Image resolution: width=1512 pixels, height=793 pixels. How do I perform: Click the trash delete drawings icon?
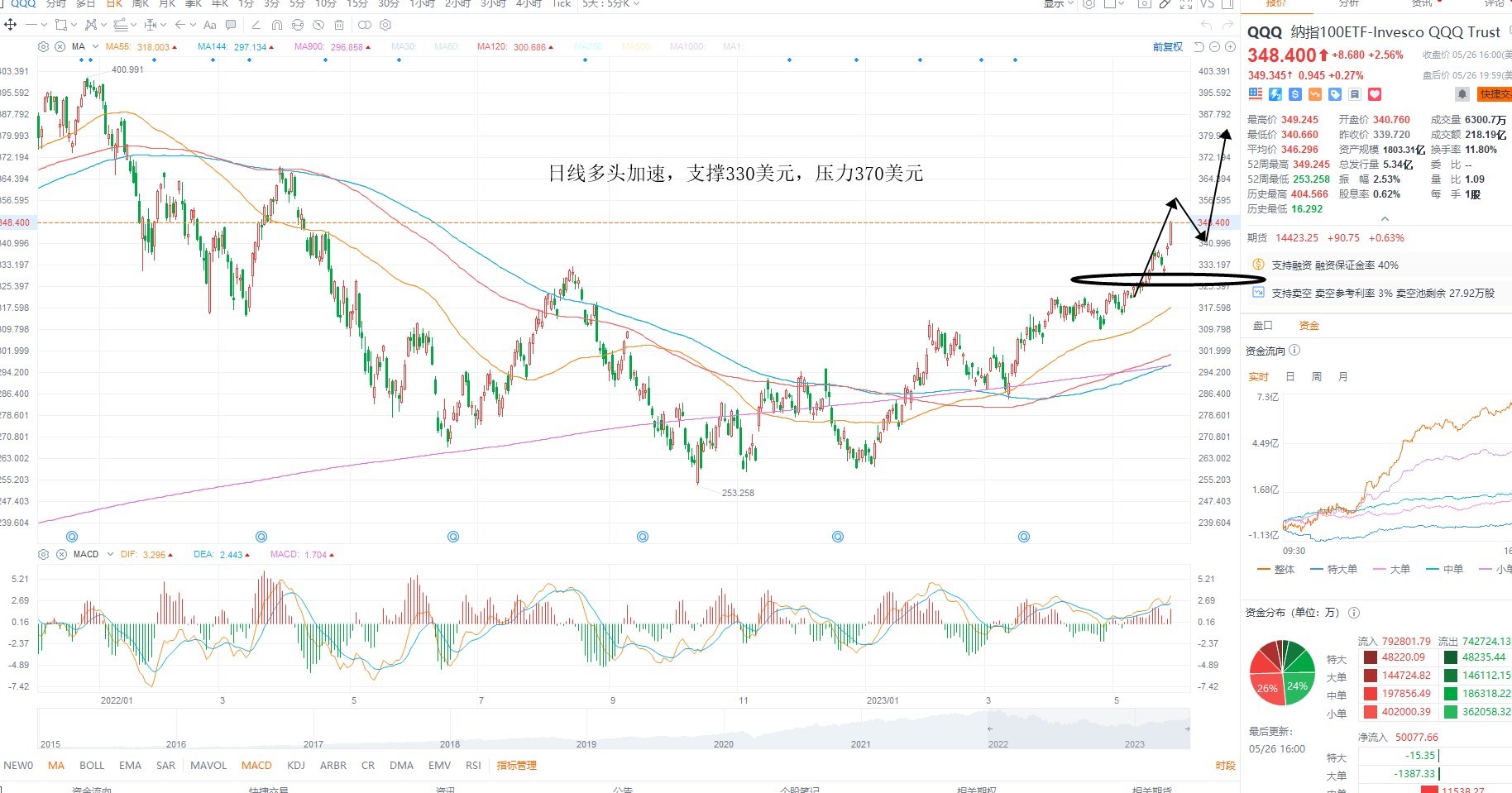pos(339,25)
